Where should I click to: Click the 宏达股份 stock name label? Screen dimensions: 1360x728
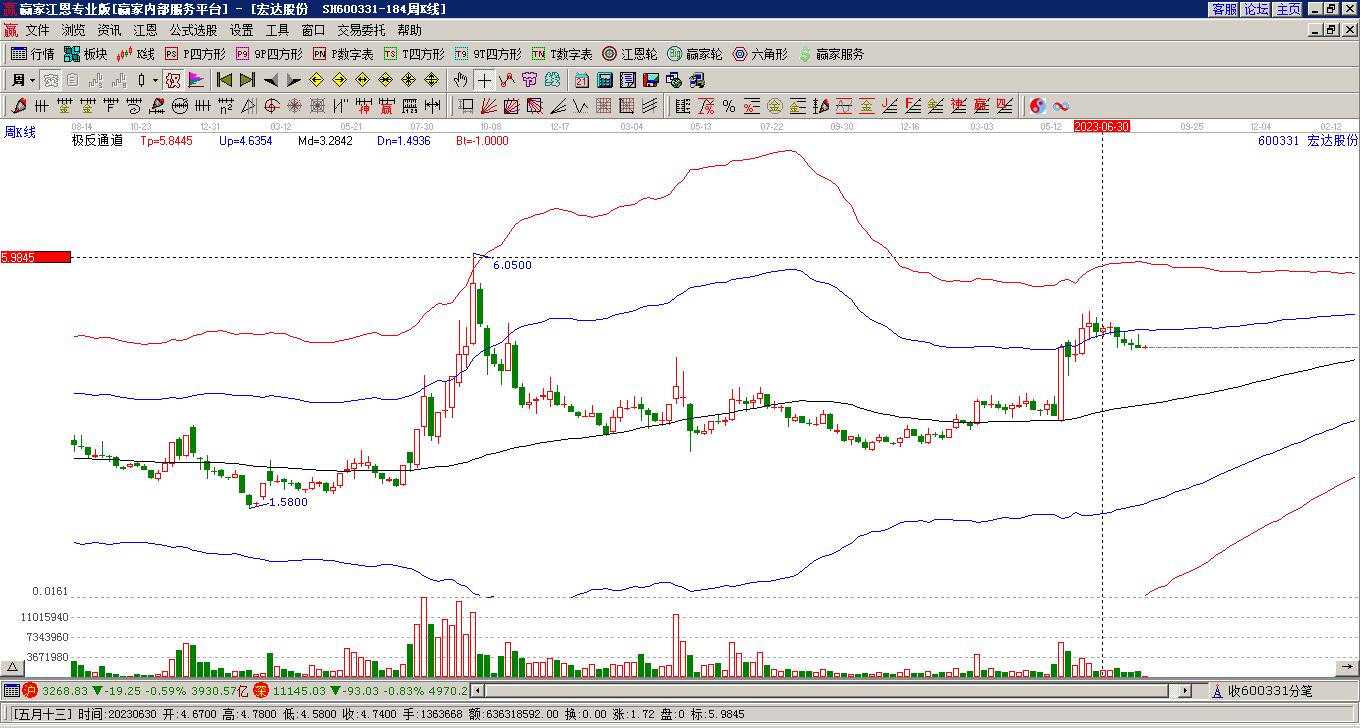pos(1333,141)
